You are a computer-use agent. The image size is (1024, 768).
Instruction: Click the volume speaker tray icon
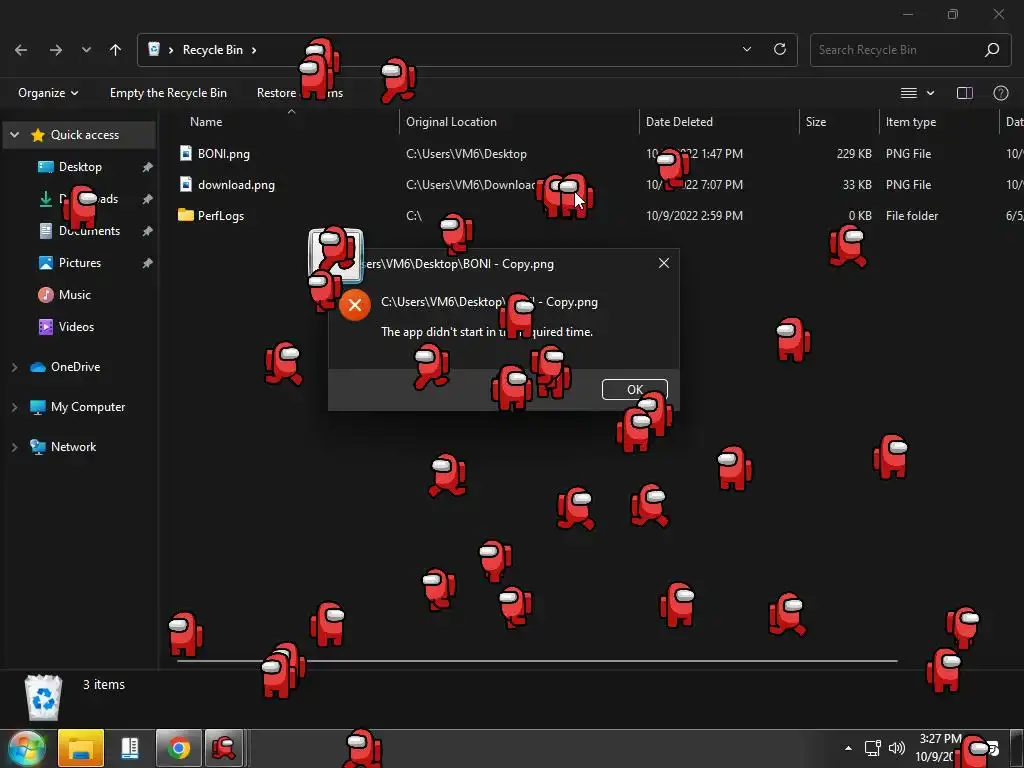(x=897, y=748)
